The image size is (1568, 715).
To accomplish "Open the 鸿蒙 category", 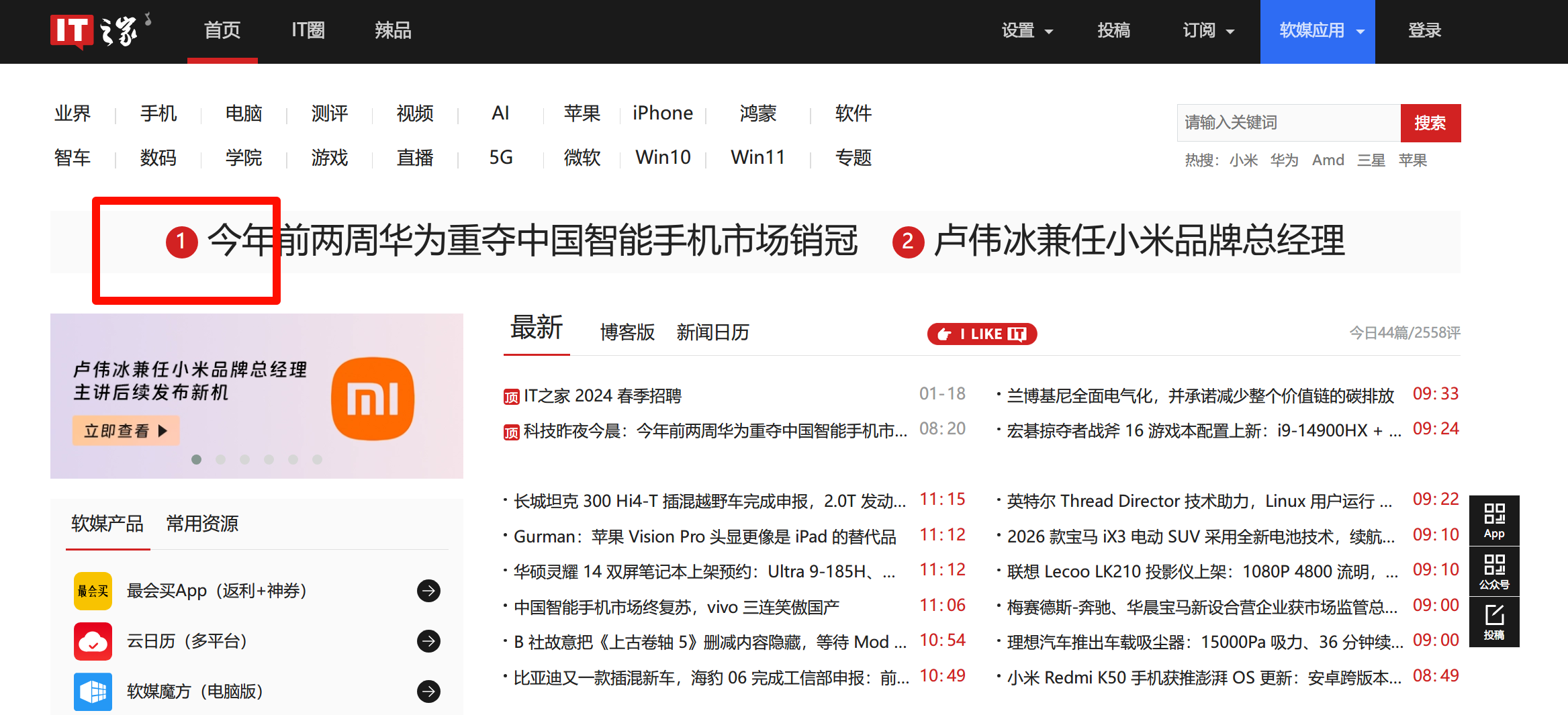I will [758, 113].
